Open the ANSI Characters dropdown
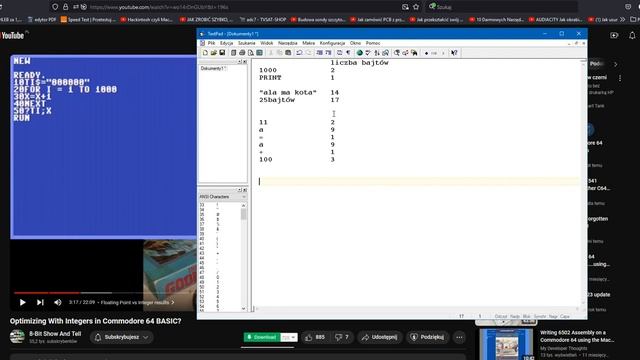Image resolution: width=640 pixels, height=360 pixels. tap(244, 197)
